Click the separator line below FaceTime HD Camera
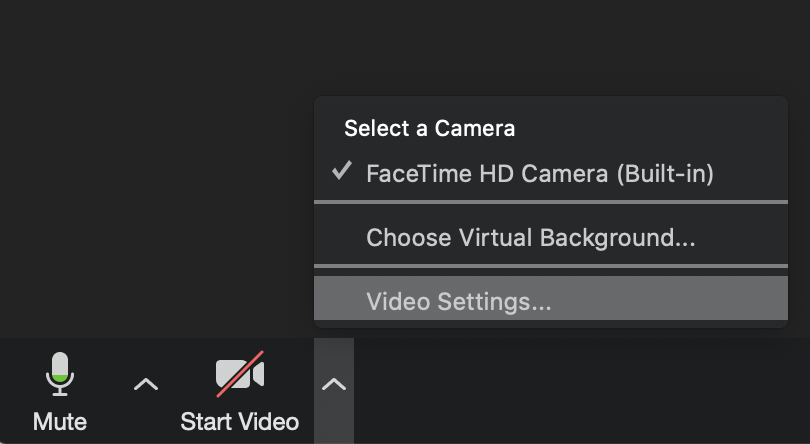Viewport: 810px width, 444px height. pos(551,202)
